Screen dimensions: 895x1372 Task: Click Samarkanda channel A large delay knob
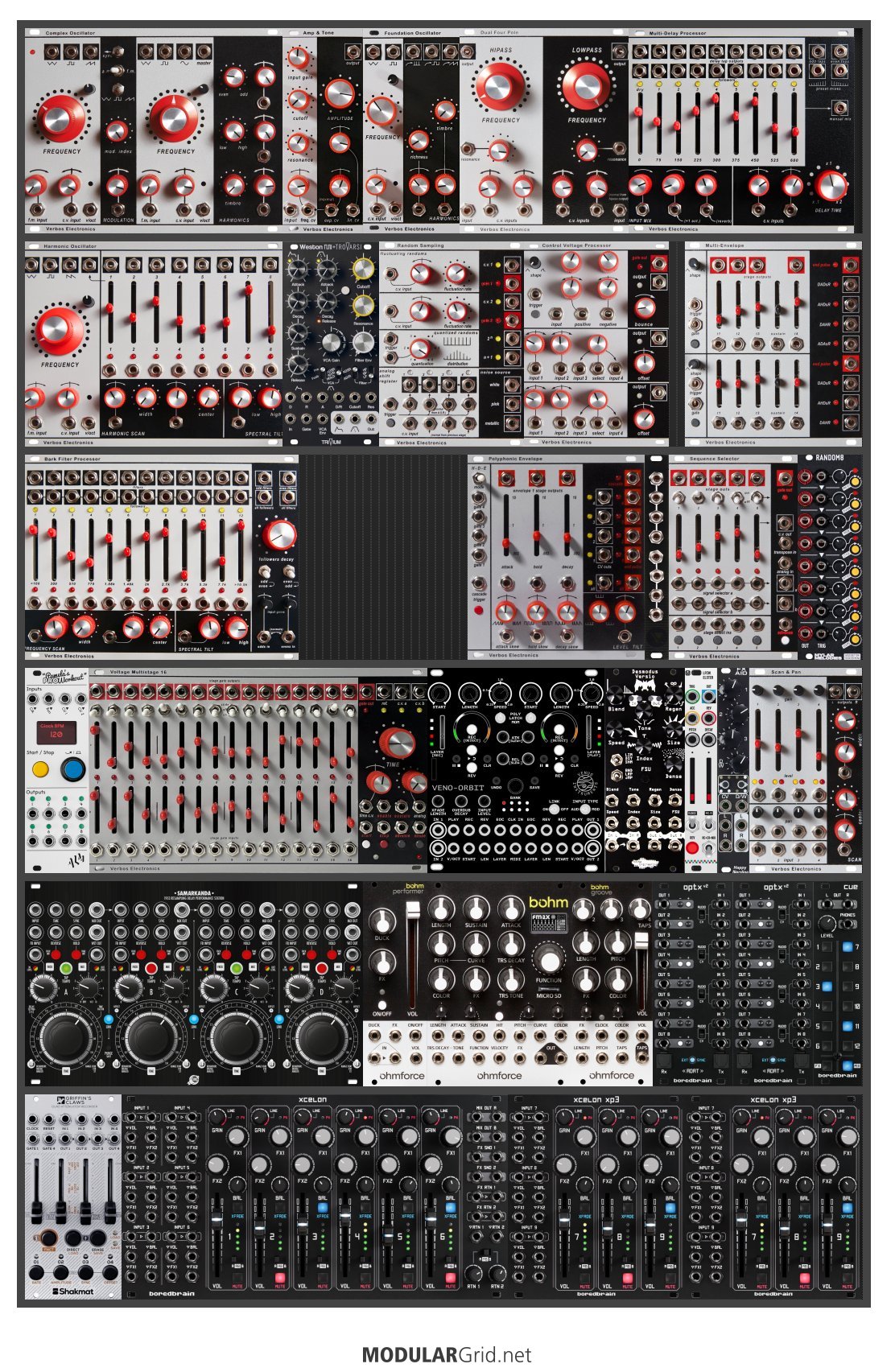(66, 1037)
